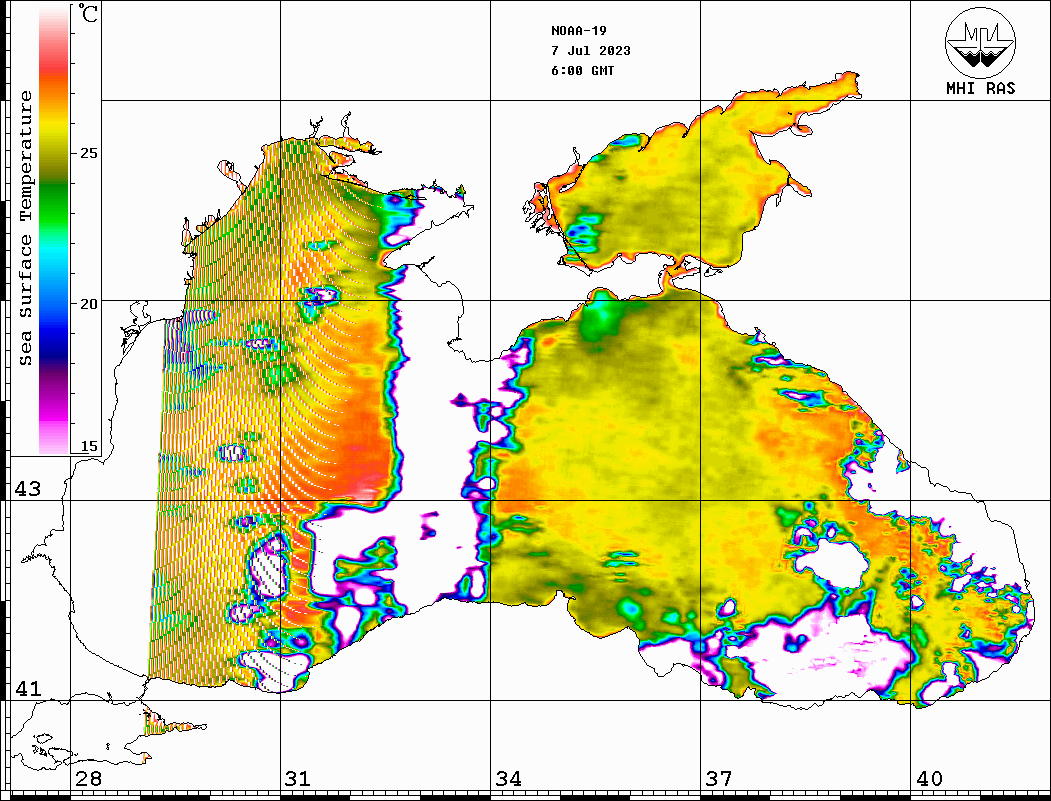Click the '25' tick on the temperature scale
Image resolution: width=1051 pixels, height=801 pixels.
88,153
